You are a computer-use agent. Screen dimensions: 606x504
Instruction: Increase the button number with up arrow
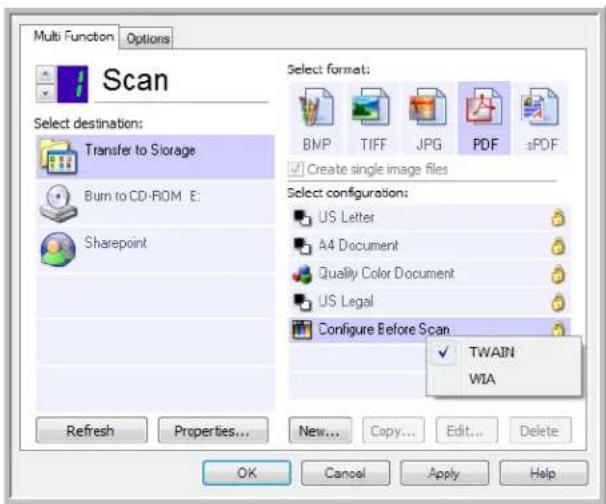click(x=46, y=74)
